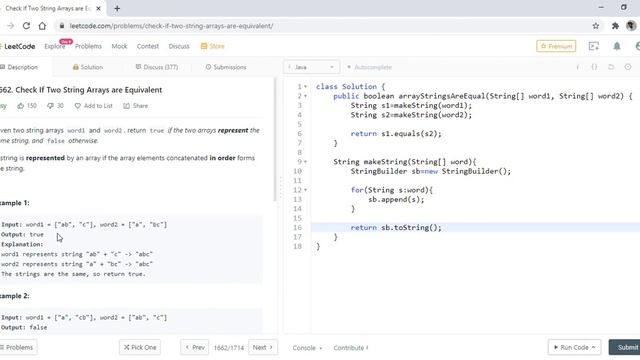Collapse code fold arrow at line 1

click(305, 87)
